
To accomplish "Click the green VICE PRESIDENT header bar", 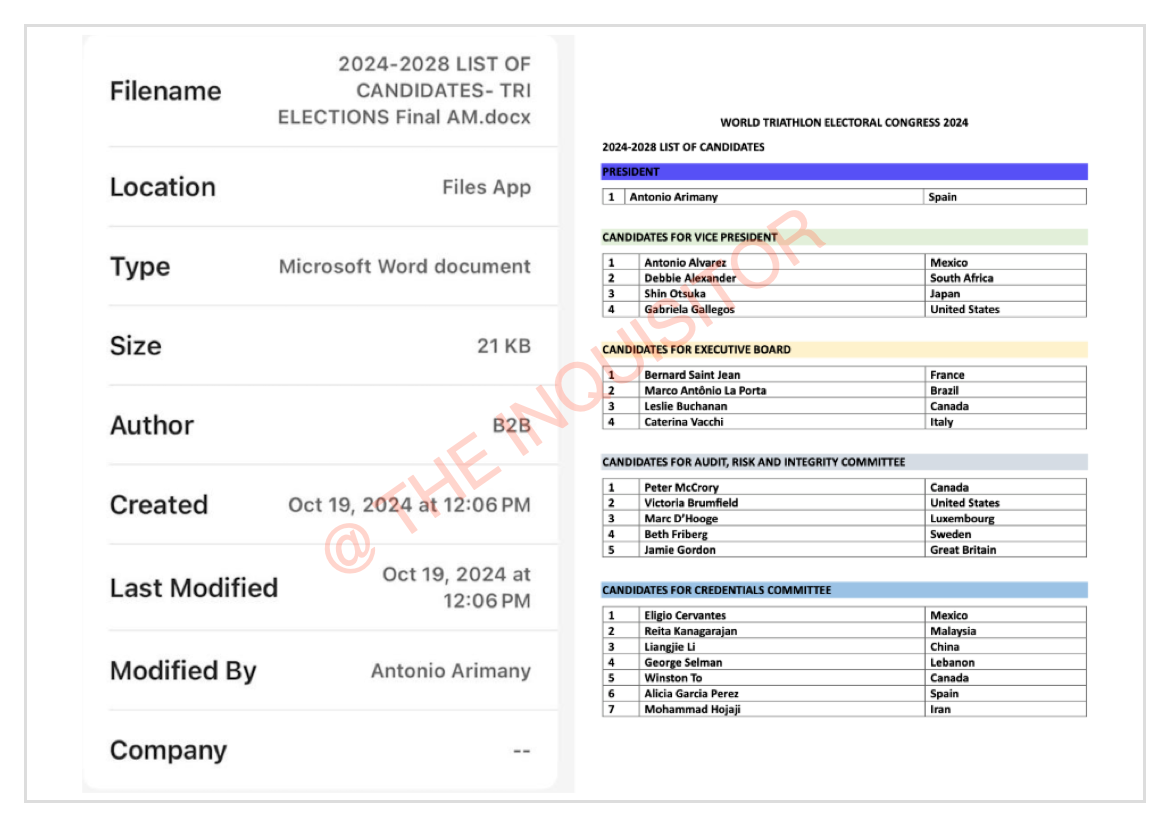I will pyautogui.click(x=844, y=237).
